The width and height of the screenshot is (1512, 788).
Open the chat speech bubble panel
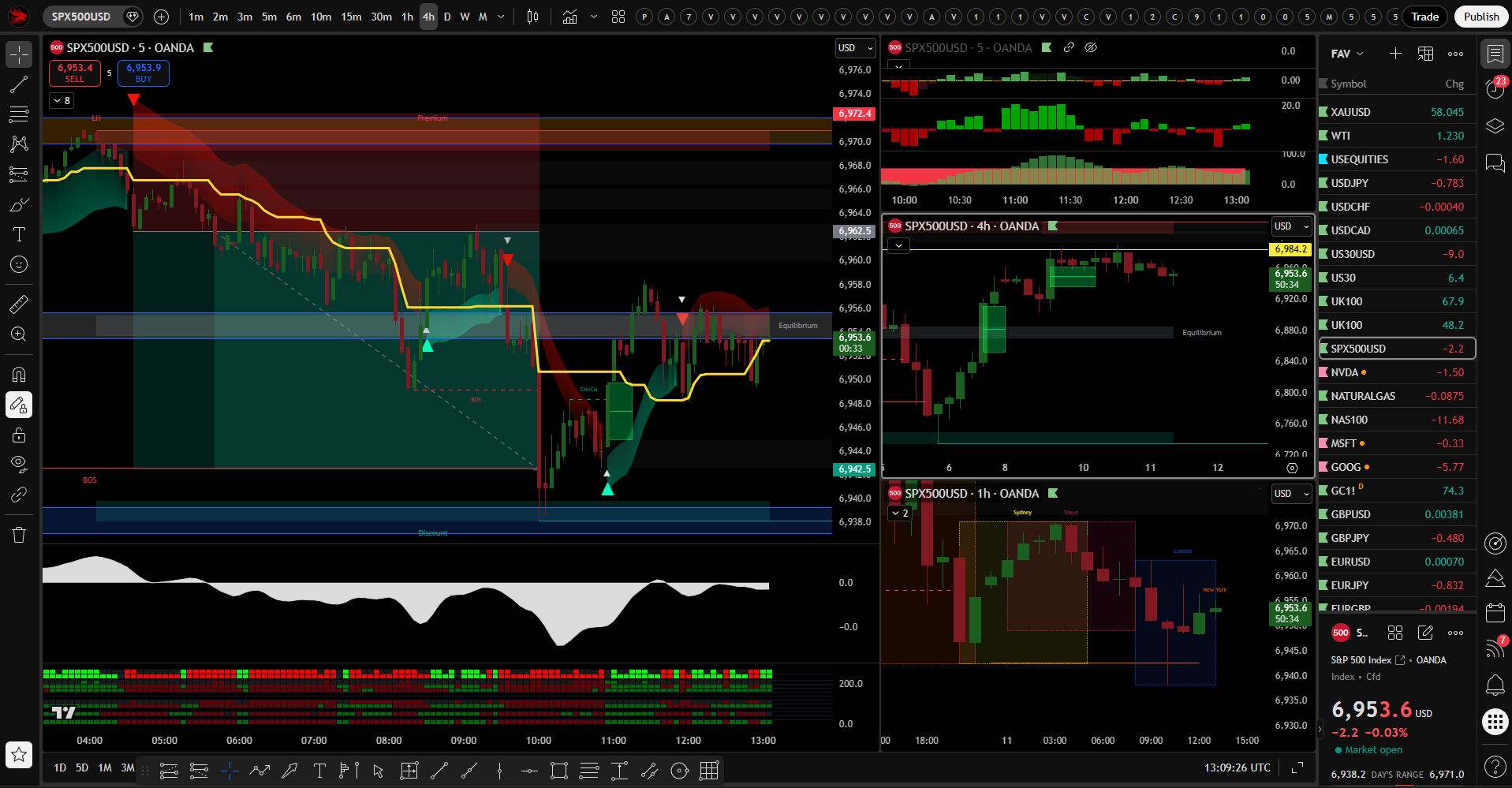tap(1495, 162)
